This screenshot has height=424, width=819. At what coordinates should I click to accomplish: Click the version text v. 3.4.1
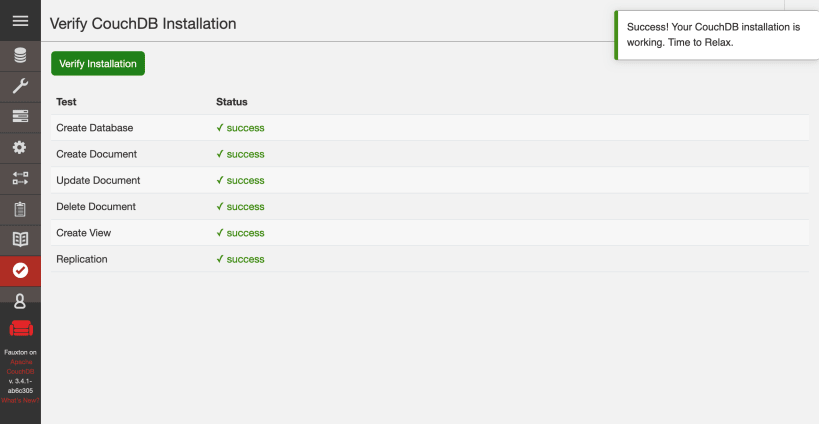pos(20,386)
